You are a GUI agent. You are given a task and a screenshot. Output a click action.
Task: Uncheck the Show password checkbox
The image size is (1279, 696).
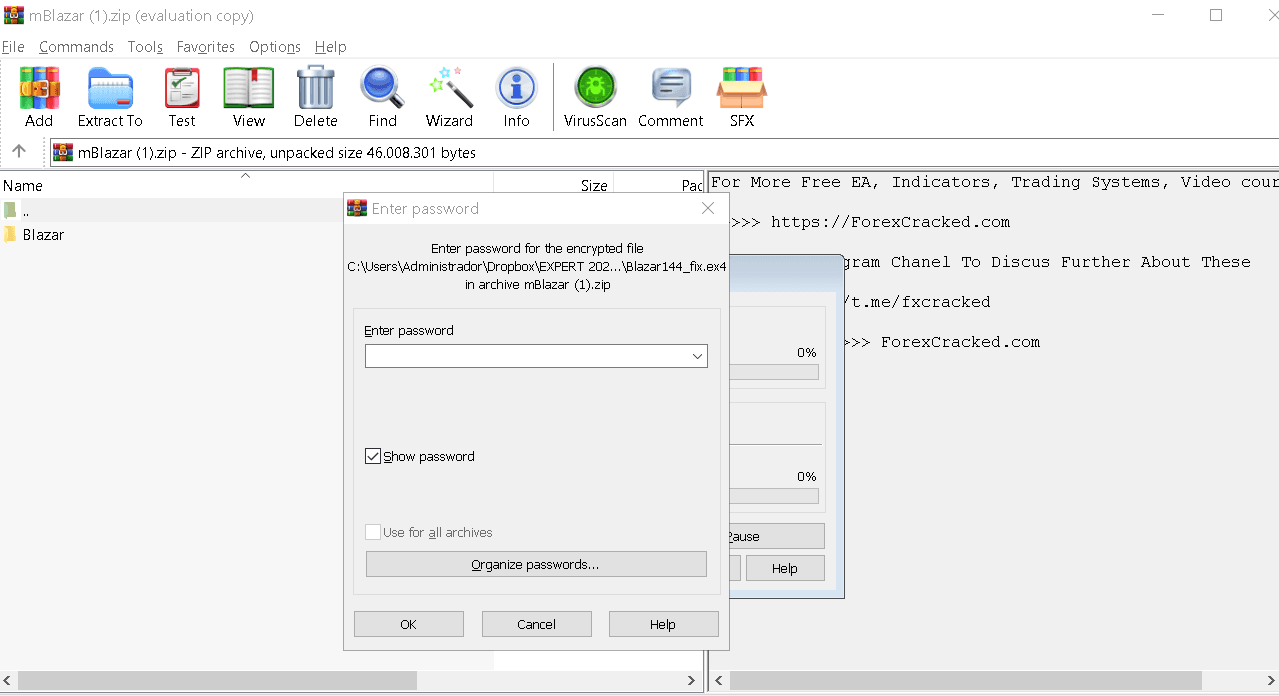click(374, 457)
